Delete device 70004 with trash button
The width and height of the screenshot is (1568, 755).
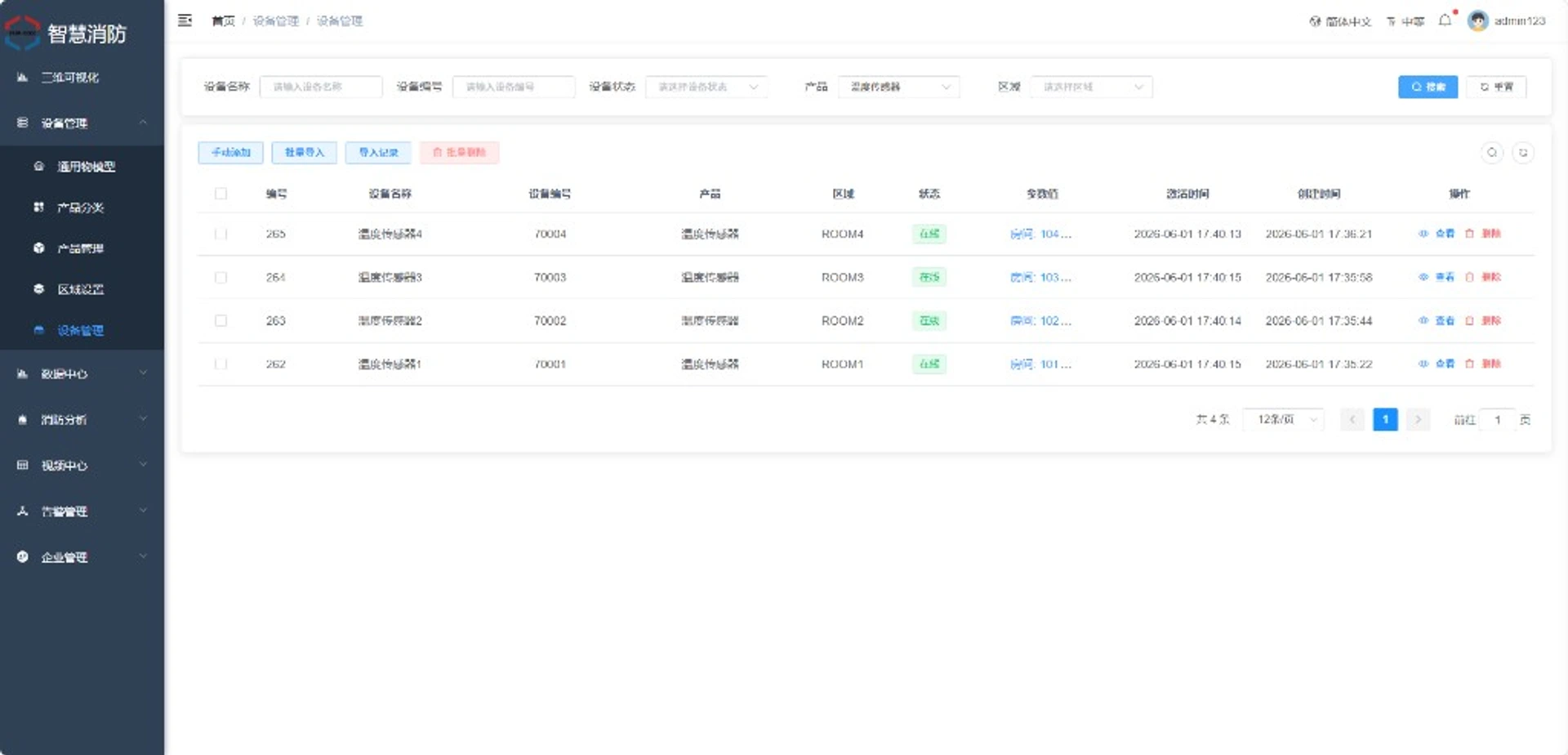click(x=1483, y=234)
